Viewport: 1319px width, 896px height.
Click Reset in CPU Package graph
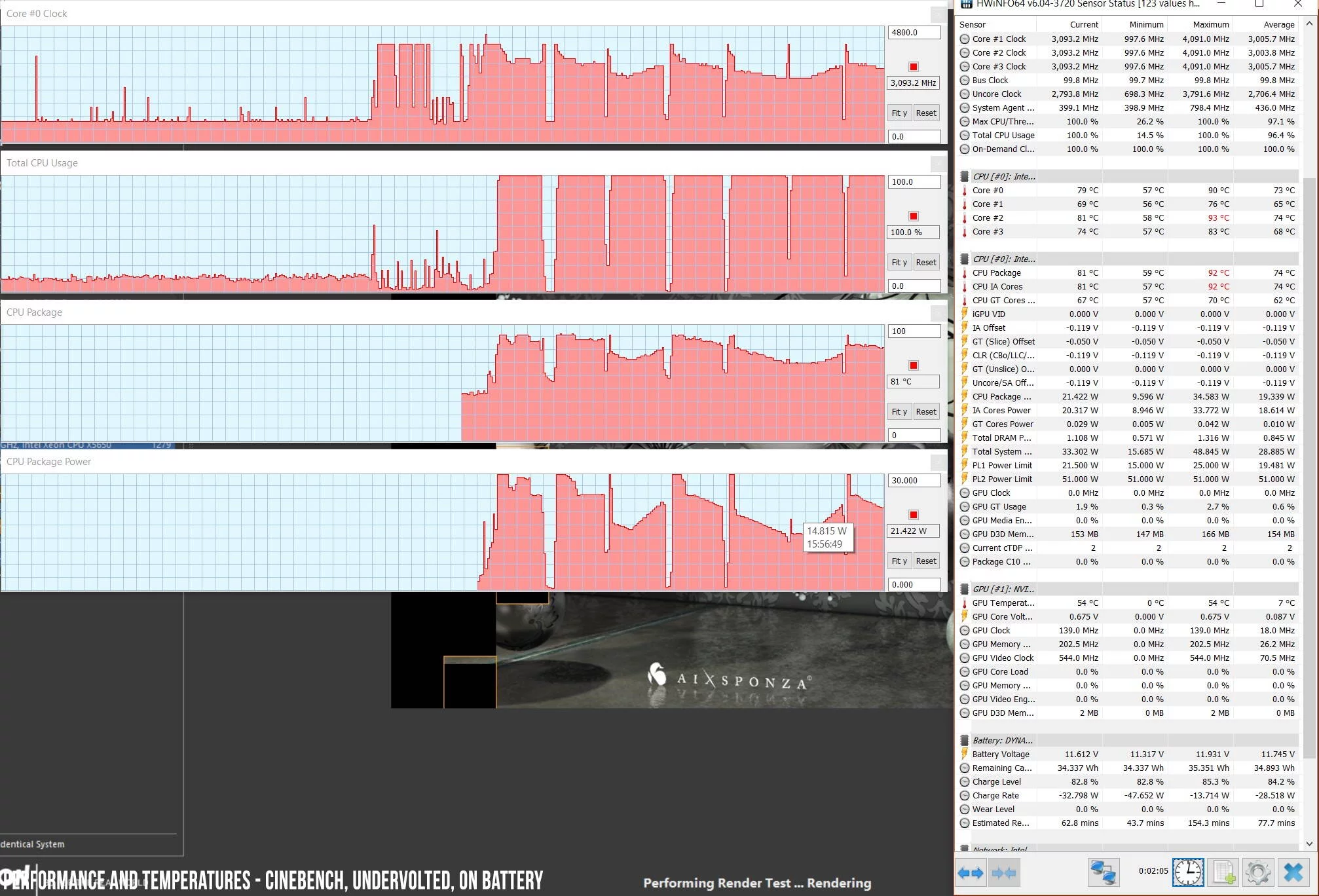point(926,411)
